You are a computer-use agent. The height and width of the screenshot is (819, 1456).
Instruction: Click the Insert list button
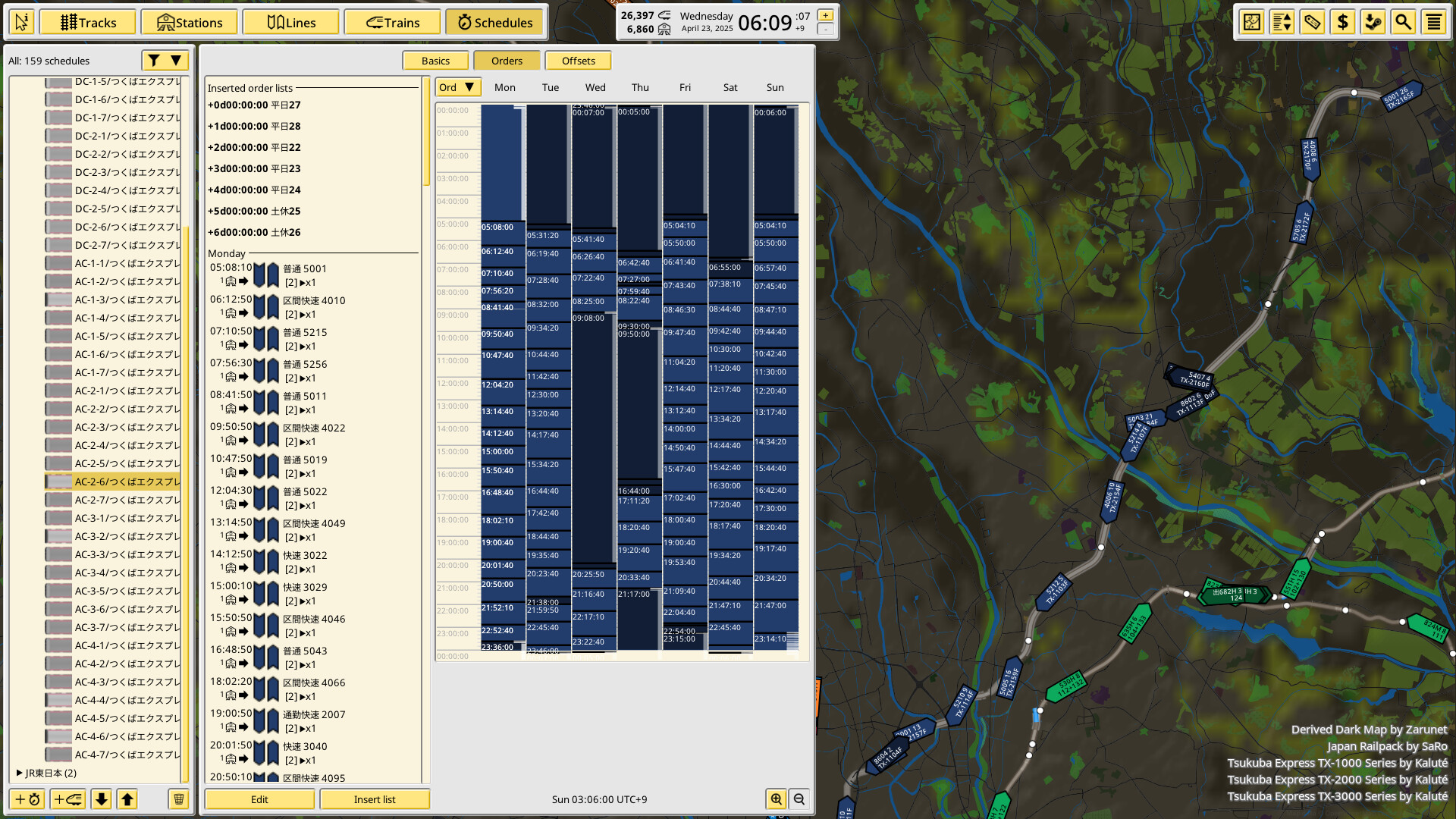point(375,799)
